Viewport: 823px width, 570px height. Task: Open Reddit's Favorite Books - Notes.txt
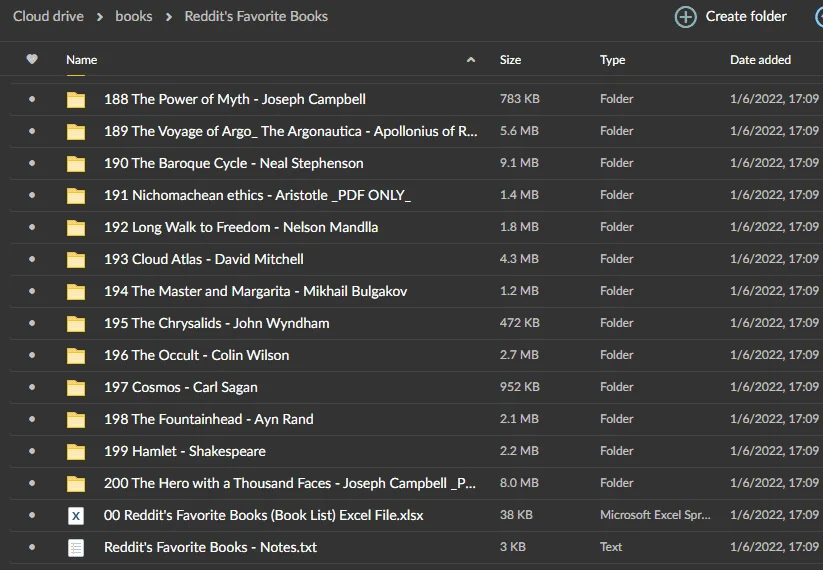pyautogui.click(x=210, y=547)
